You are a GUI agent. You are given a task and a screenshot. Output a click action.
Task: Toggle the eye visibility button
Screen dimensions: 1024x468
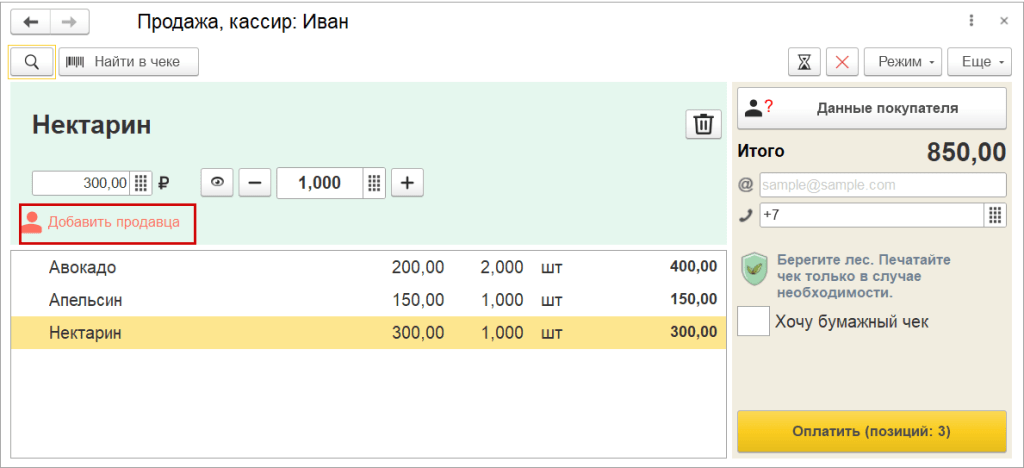pos(217,183)
